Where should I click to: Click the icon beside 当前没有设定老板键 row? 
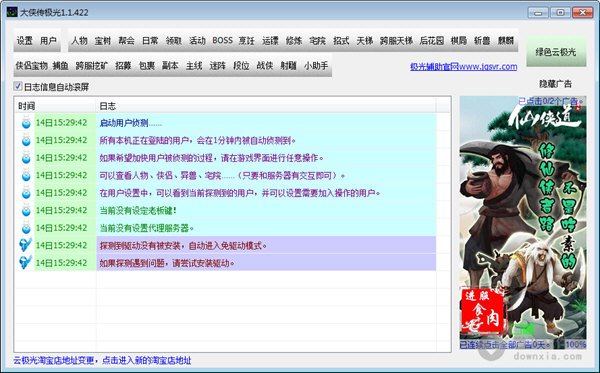point(26,211)
